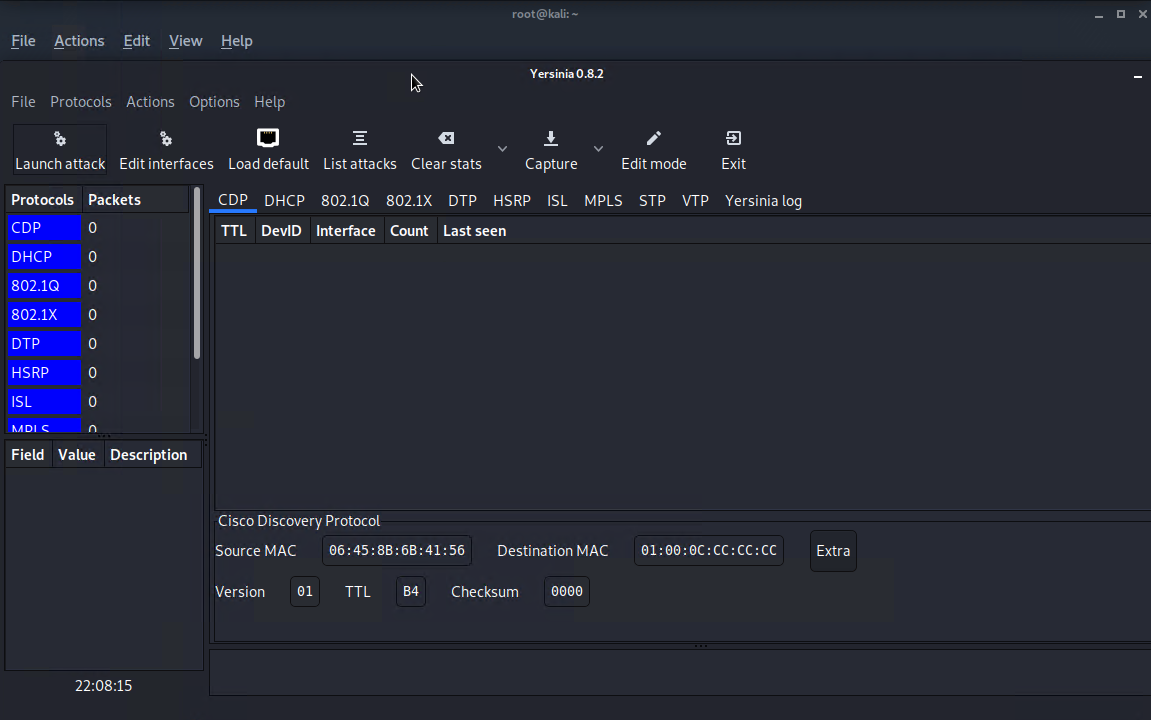Click the Exit toolbar icon
The image size is (1151, 720).
pos(733,138)
